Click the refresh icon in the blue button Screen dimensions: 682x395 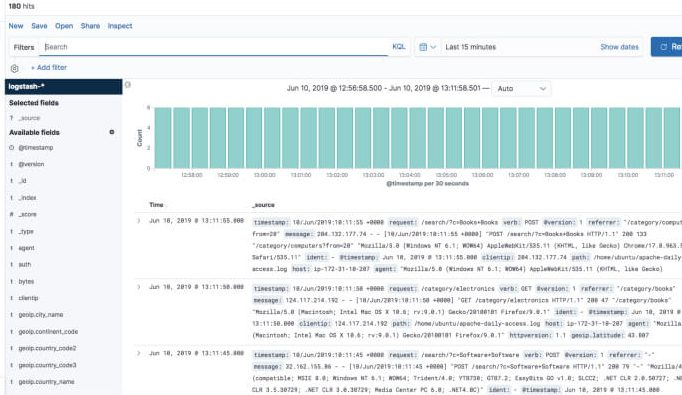(664, 47)
